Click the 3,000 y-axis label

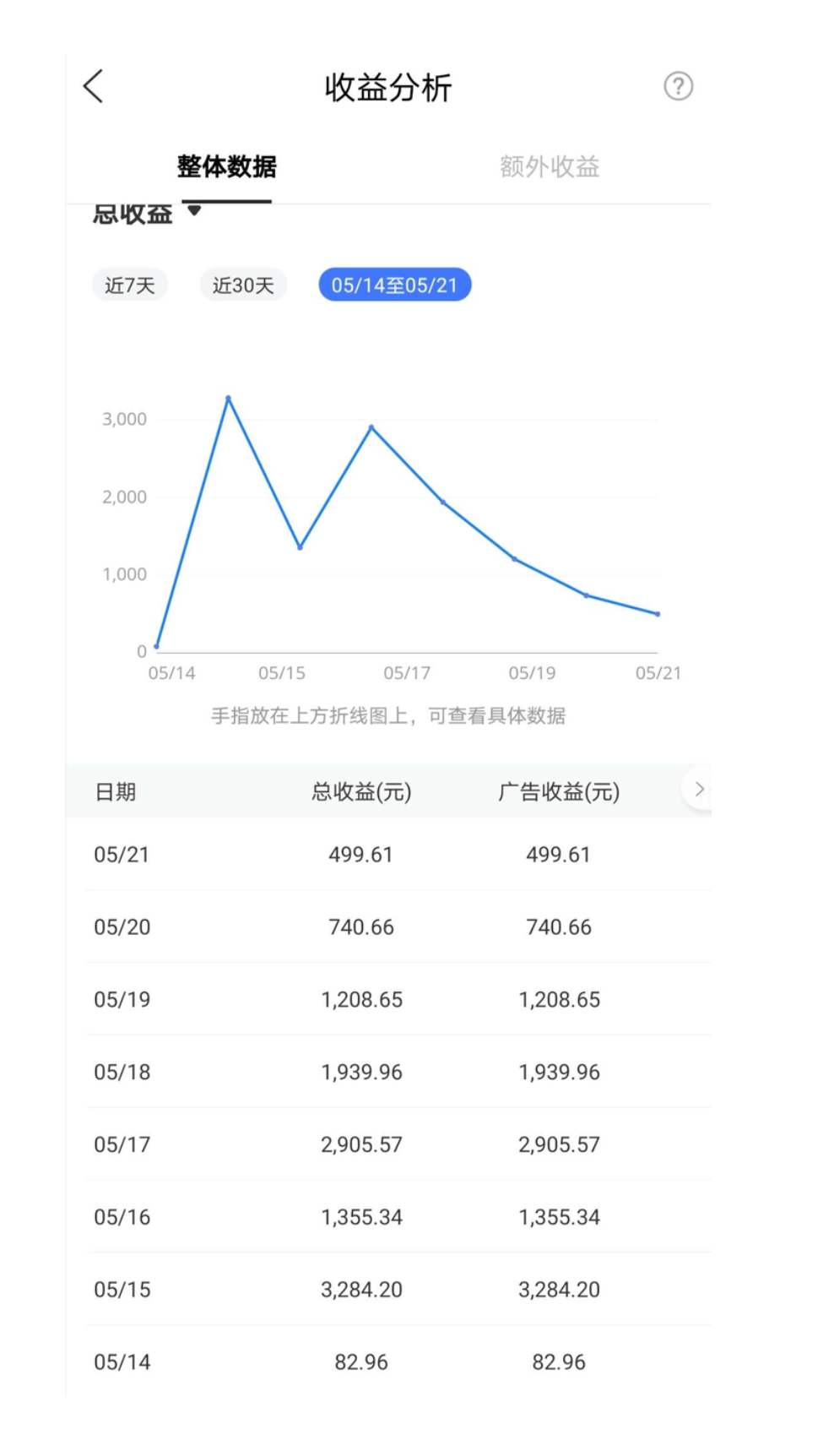[x=124, y=420]
